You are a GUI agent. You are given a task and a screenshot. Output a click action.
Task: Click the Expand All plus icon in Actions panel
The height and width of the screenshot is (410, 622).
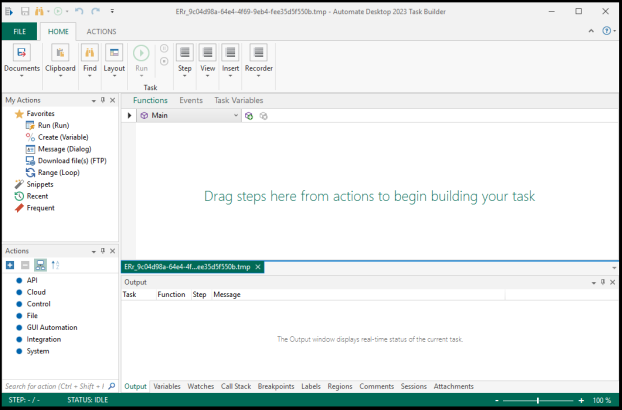(x=10, y=265)
